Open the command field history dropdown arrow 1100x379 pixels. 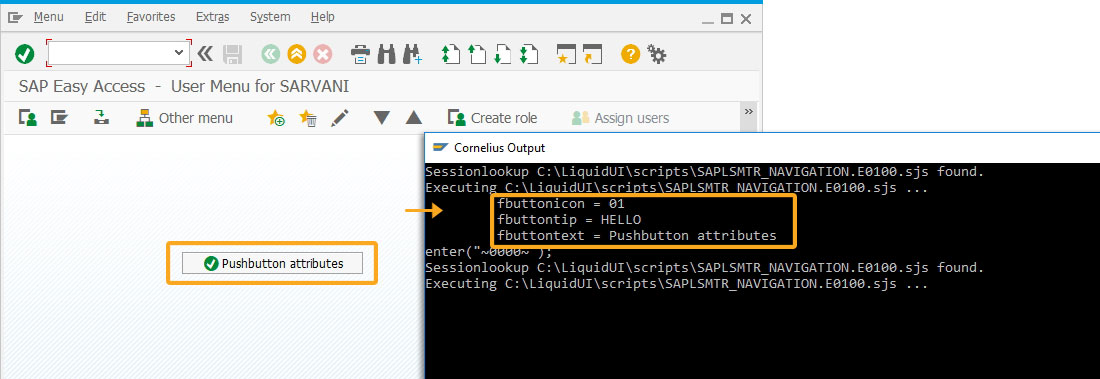(180, 53)
